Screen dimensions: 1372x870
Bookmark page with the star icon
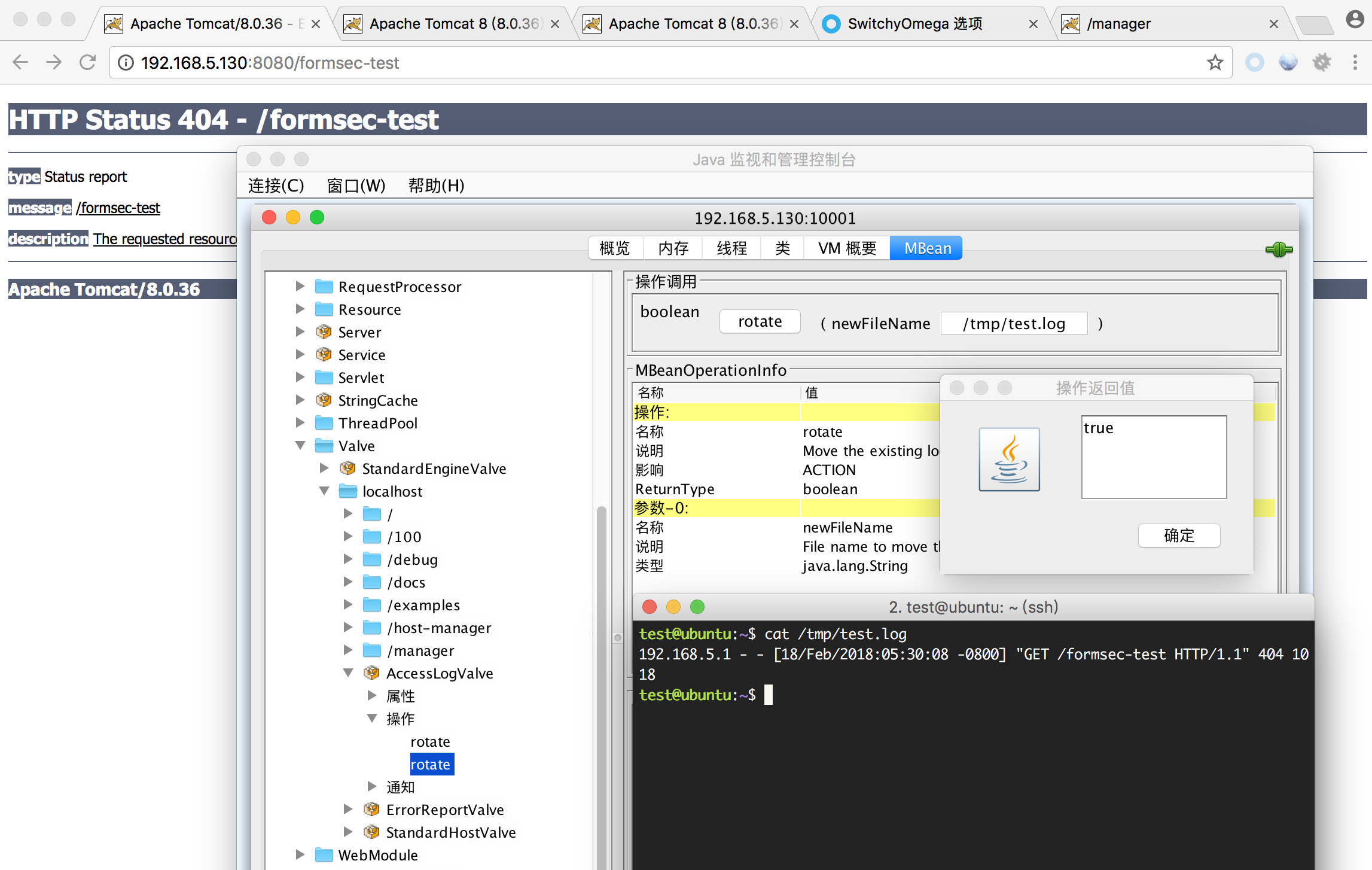pos(1214,62)
